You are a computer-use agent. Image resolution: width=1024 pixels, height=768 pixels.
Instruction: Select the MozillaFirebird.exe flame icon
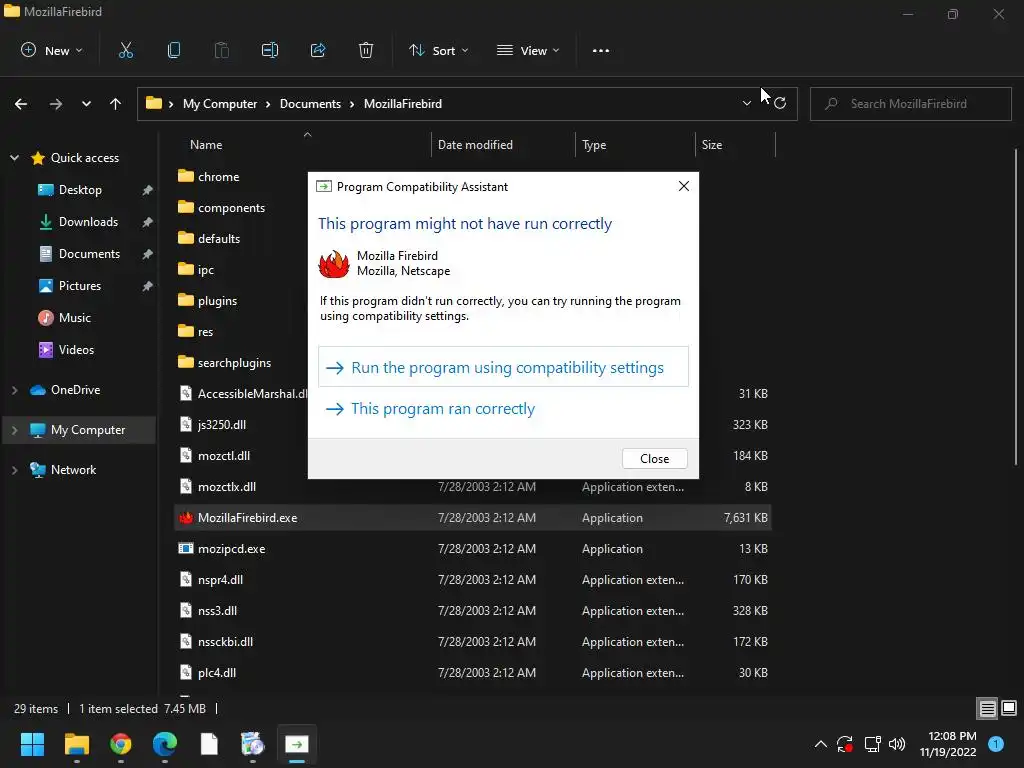(x=186, y=517)
